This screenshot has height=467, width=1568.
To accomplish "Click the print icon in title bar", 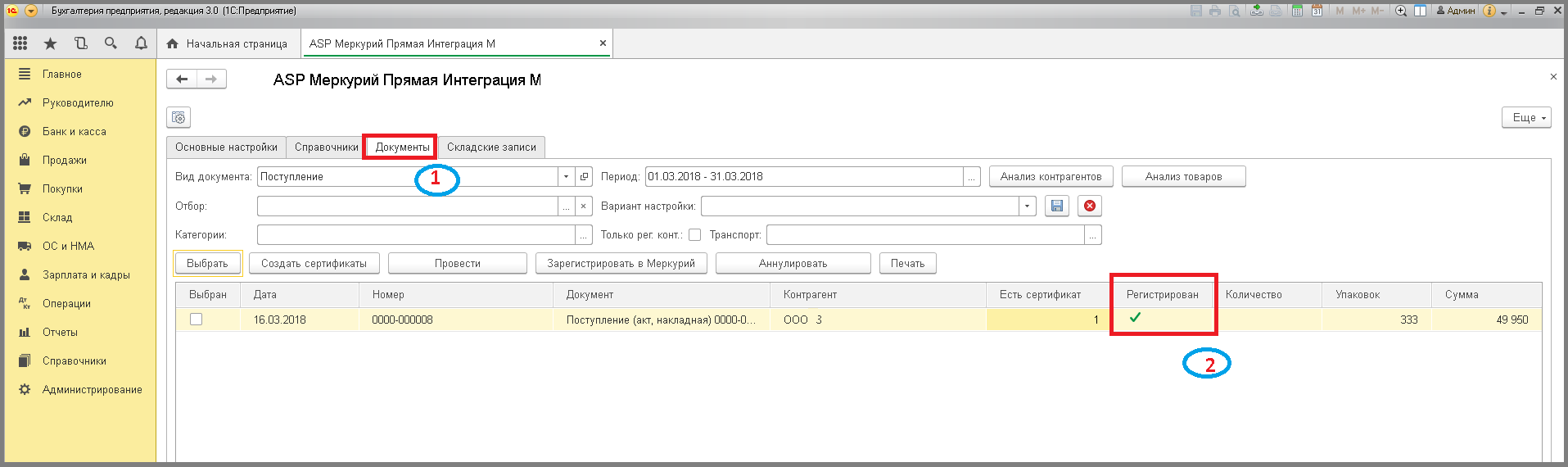I will click(1215, 11).
